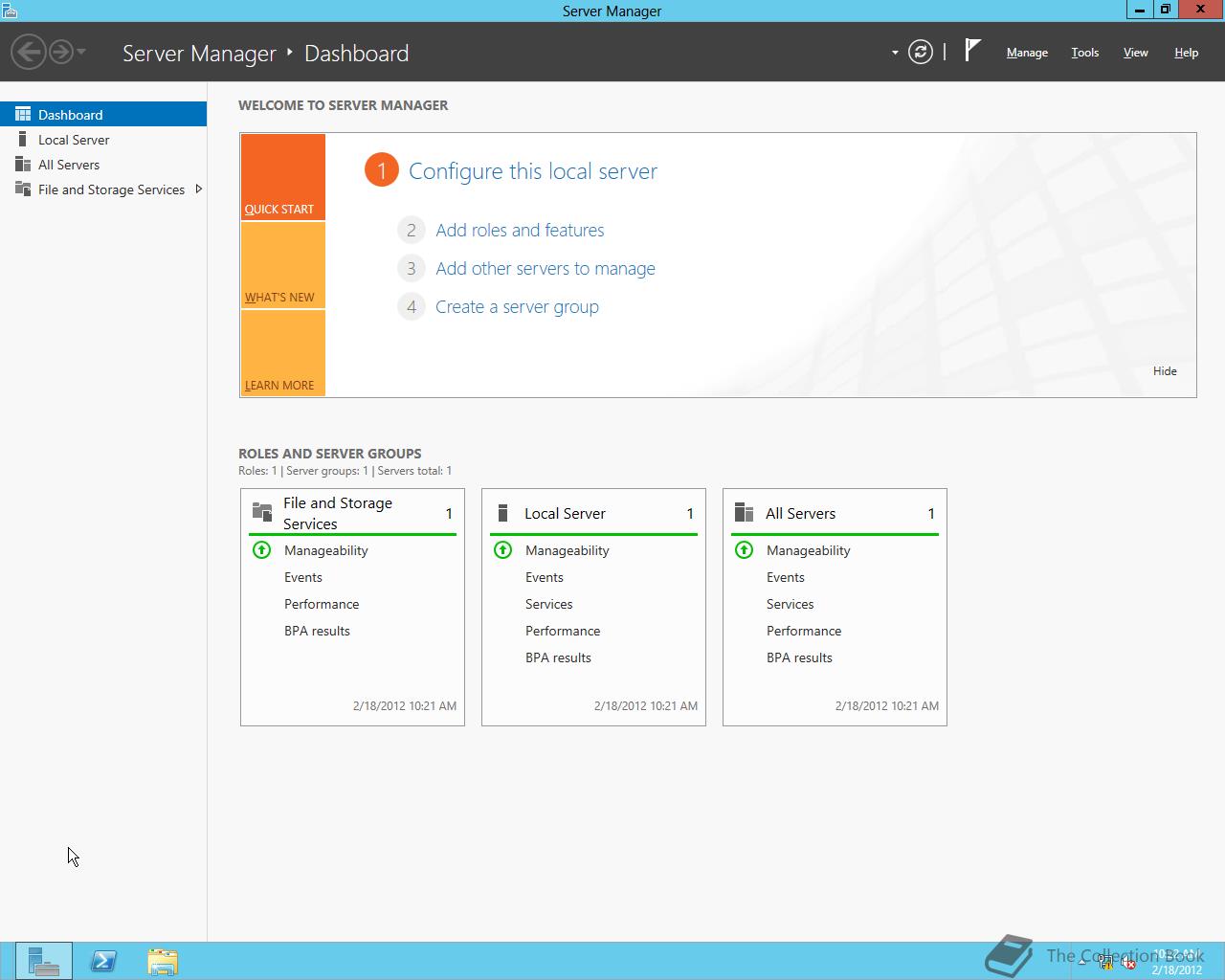Viewport: 1225px width, 980px height.
Task: Open the View menu
Action: click(x=1135, y=53)
